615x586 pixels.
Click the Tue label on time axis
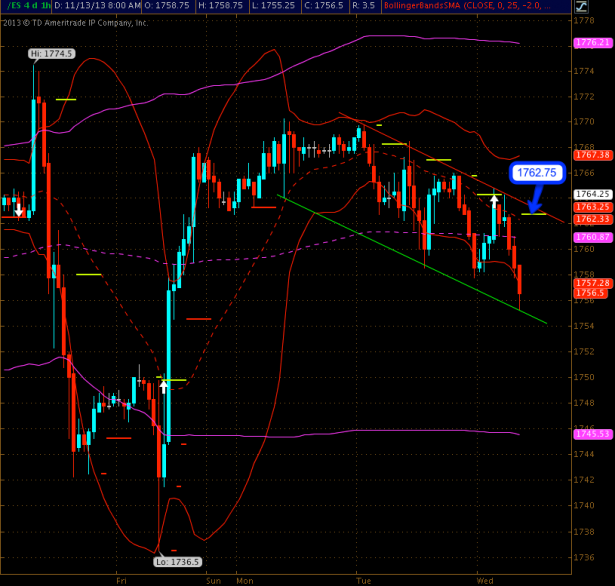coord(363,579)
